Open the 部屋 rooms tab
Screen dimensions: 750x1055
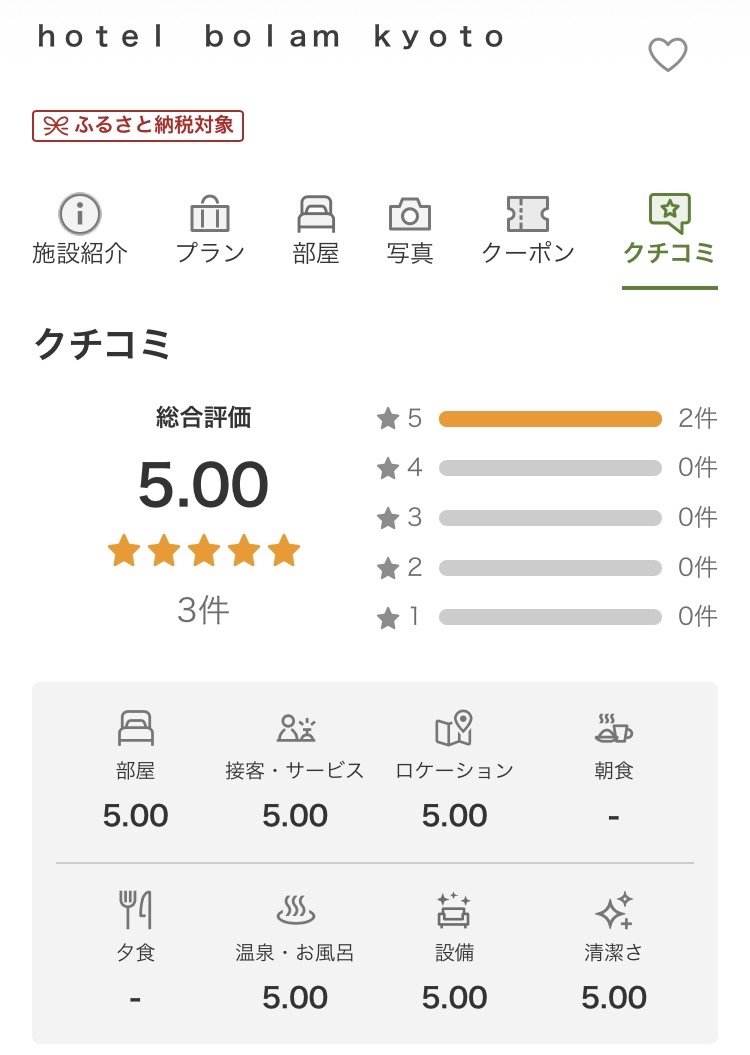[316, 230]
